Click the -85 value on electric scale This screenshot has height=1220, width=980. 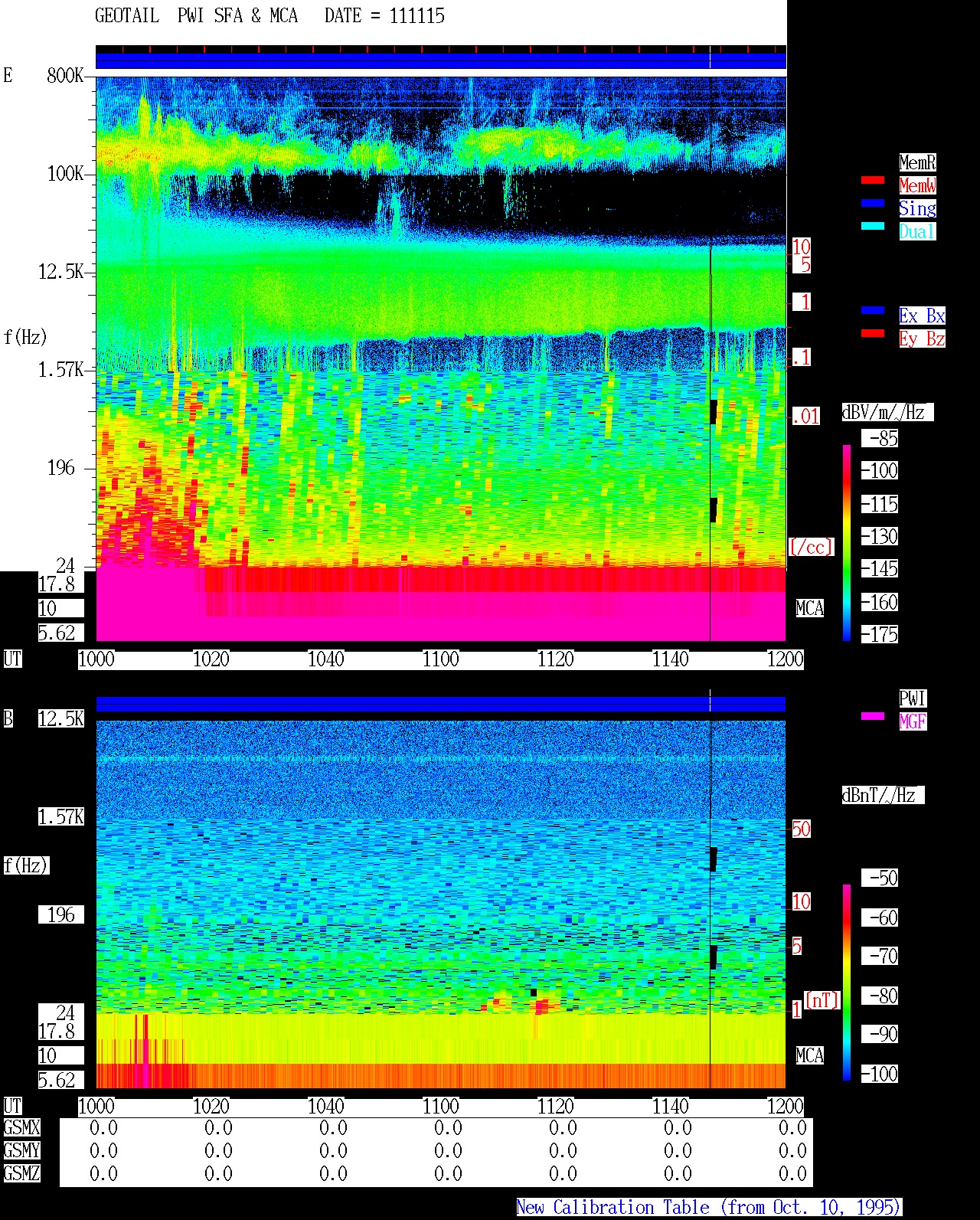click(880, 439)
